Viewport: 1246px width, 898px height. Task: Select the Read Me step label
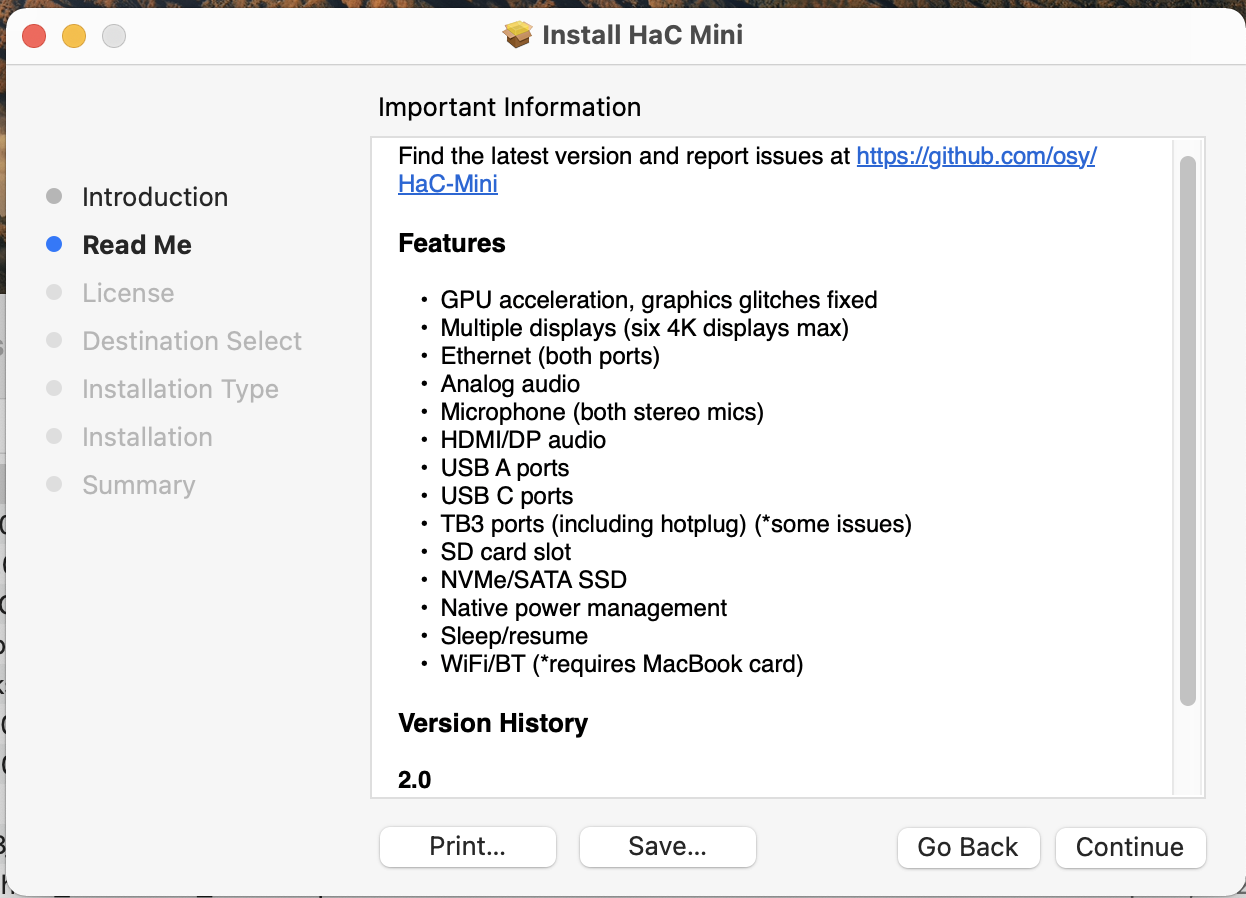[137, 245]
